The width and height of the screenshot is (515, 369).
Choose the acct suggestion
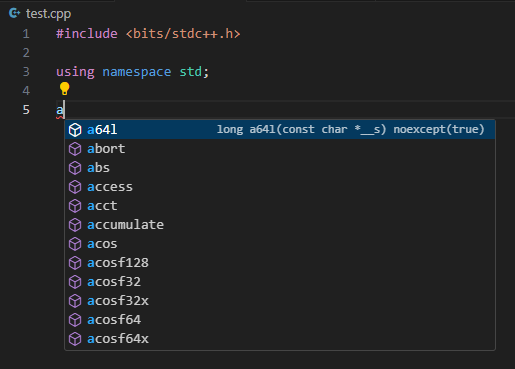pos(280,206)
